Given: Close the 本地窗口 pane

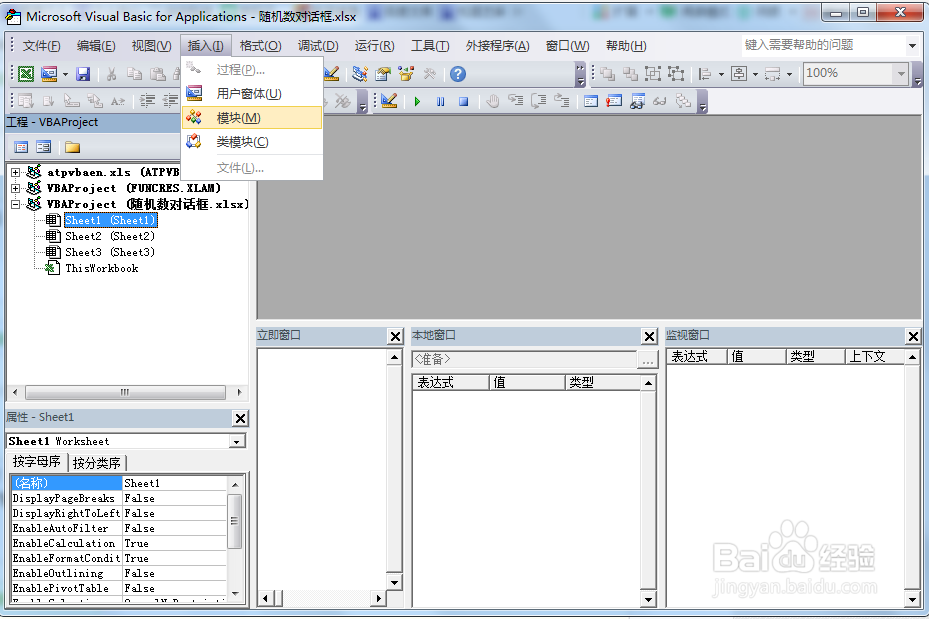Looking at the screenshot, I should click(x=649, y=336).
